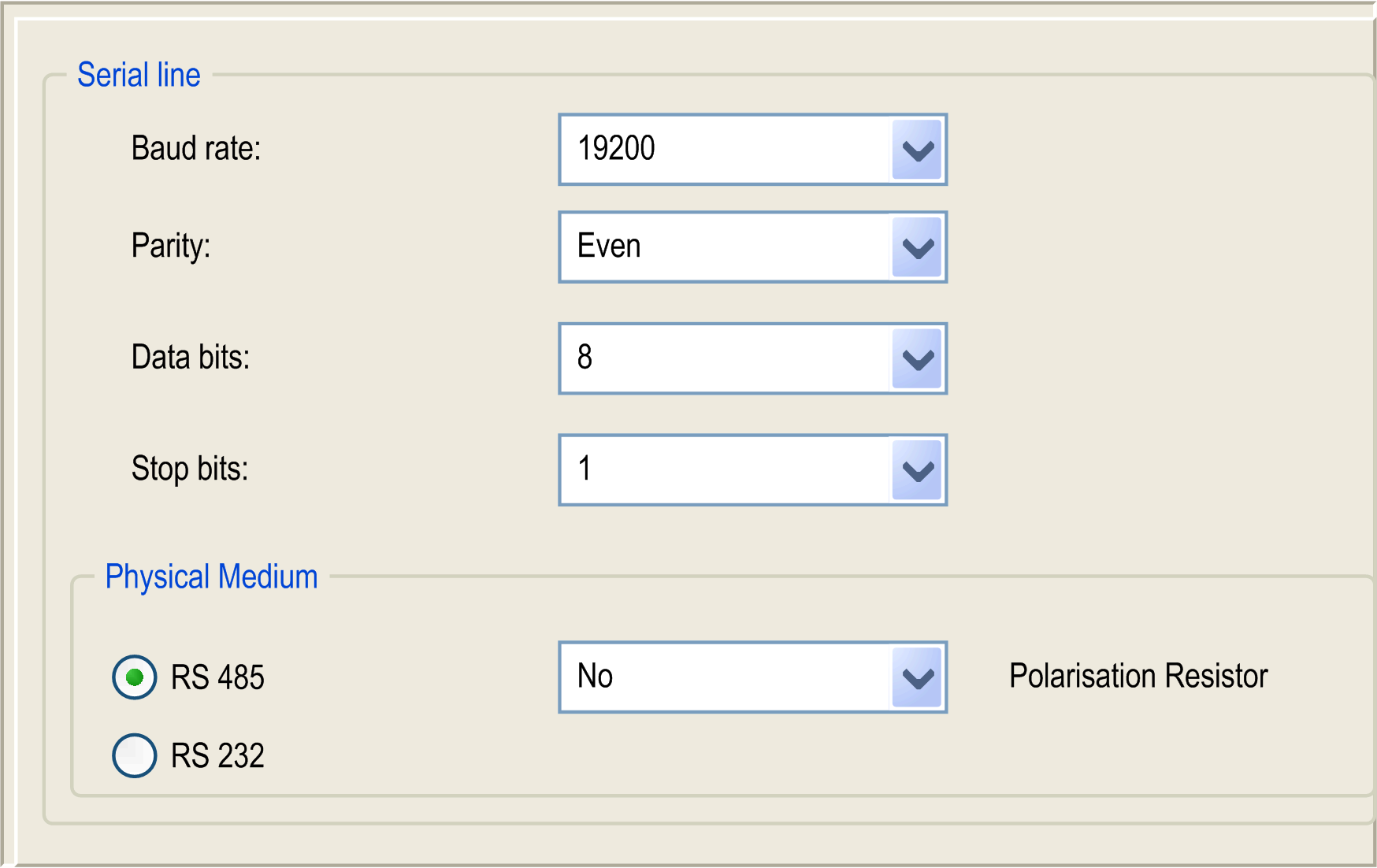Click the Stop bits label
Viewport: 1377px width, 868px height.
coord(190,469)
